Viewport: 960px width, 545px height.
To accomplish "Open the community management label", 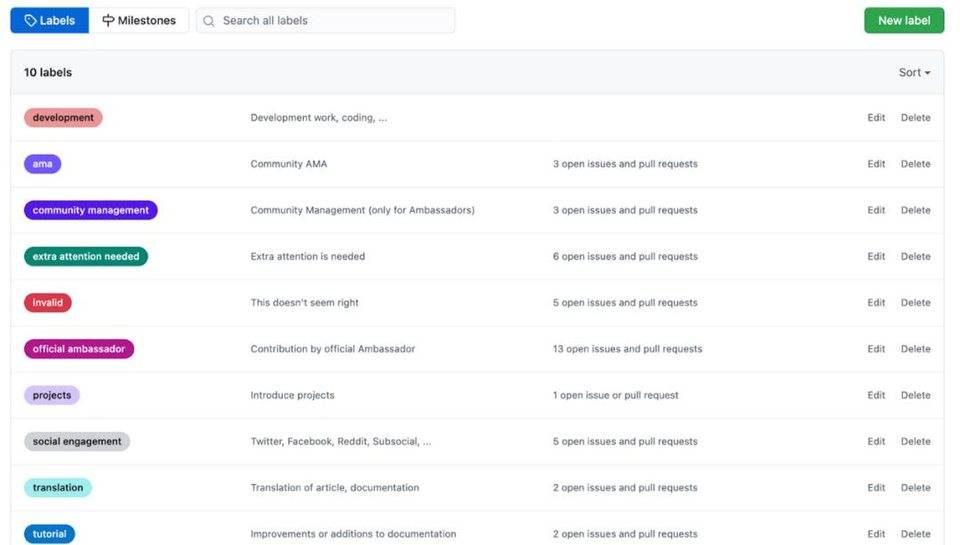I will (x=91, y=211).
